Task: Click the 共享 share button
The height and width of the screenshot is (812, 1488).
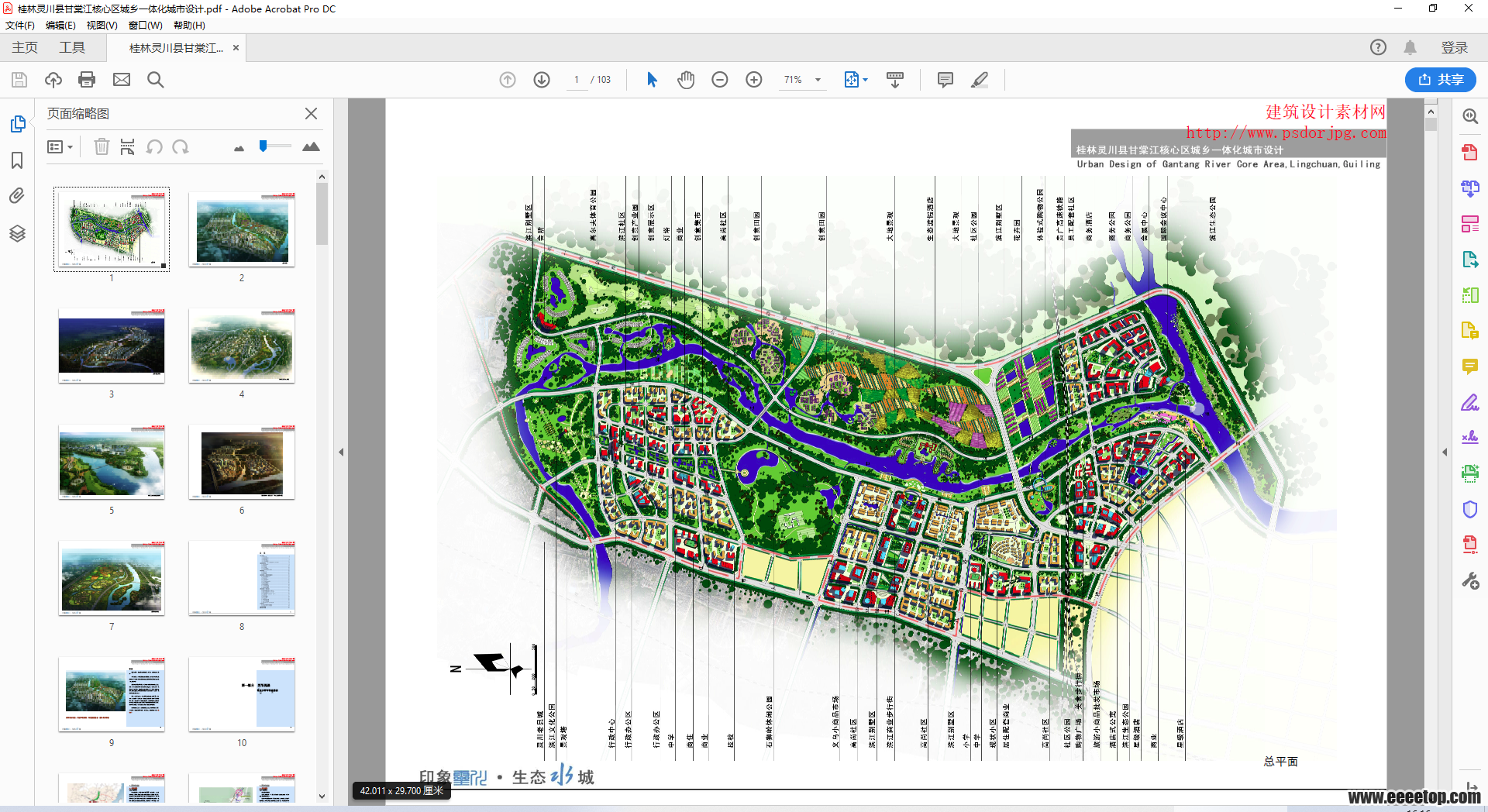Action: 1441,80
